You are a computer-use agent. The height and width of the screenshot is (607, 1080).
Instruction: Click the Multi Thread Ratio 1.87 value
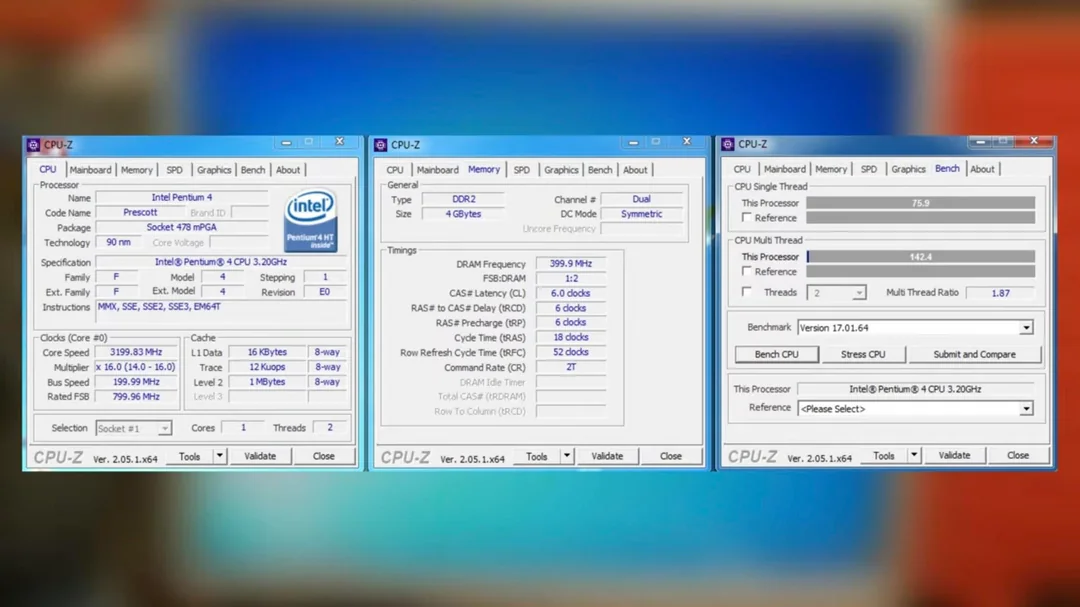coord(1000,293)
